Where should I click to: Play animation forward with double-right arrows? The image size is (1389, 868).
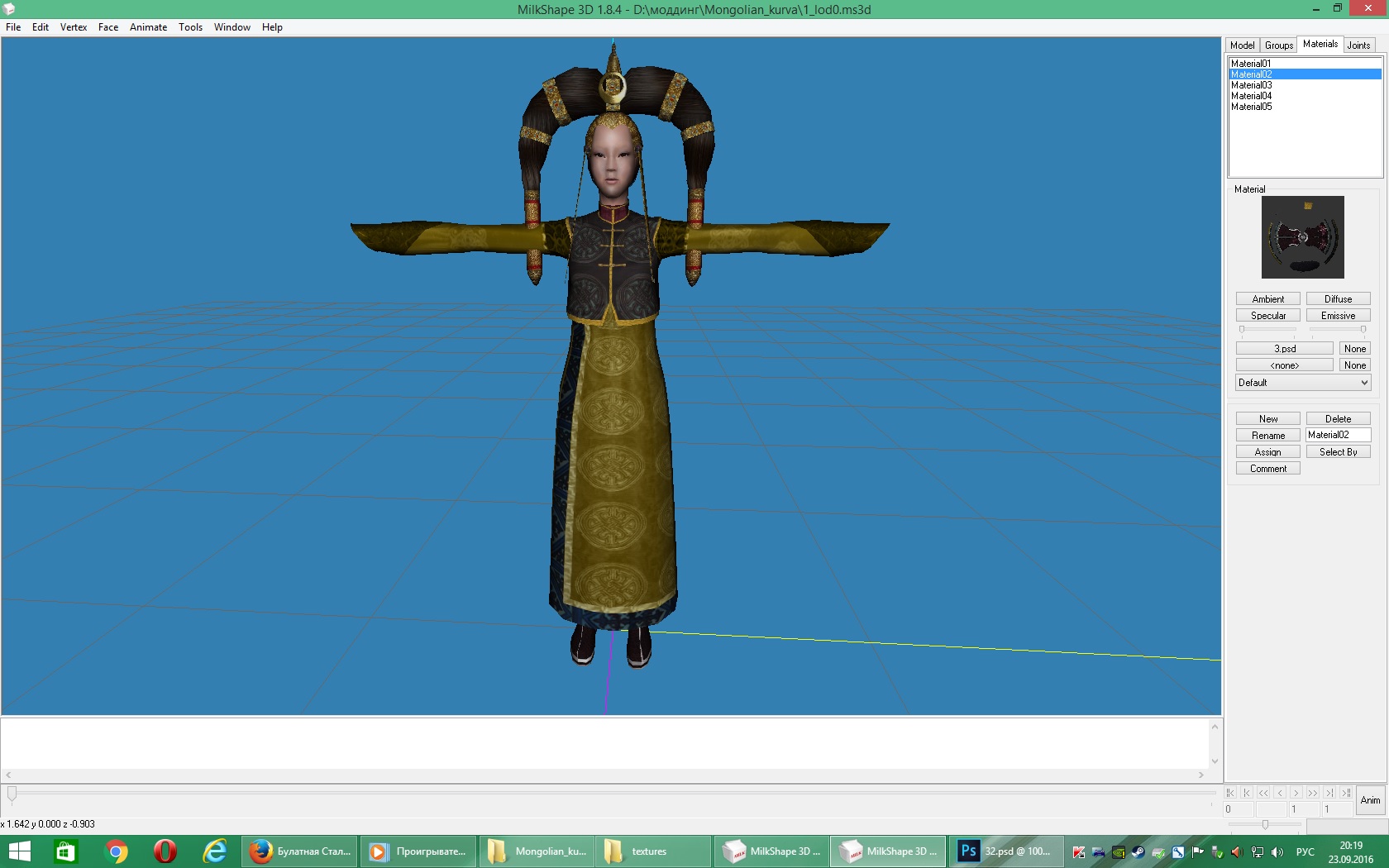(x=1313, y=793)
